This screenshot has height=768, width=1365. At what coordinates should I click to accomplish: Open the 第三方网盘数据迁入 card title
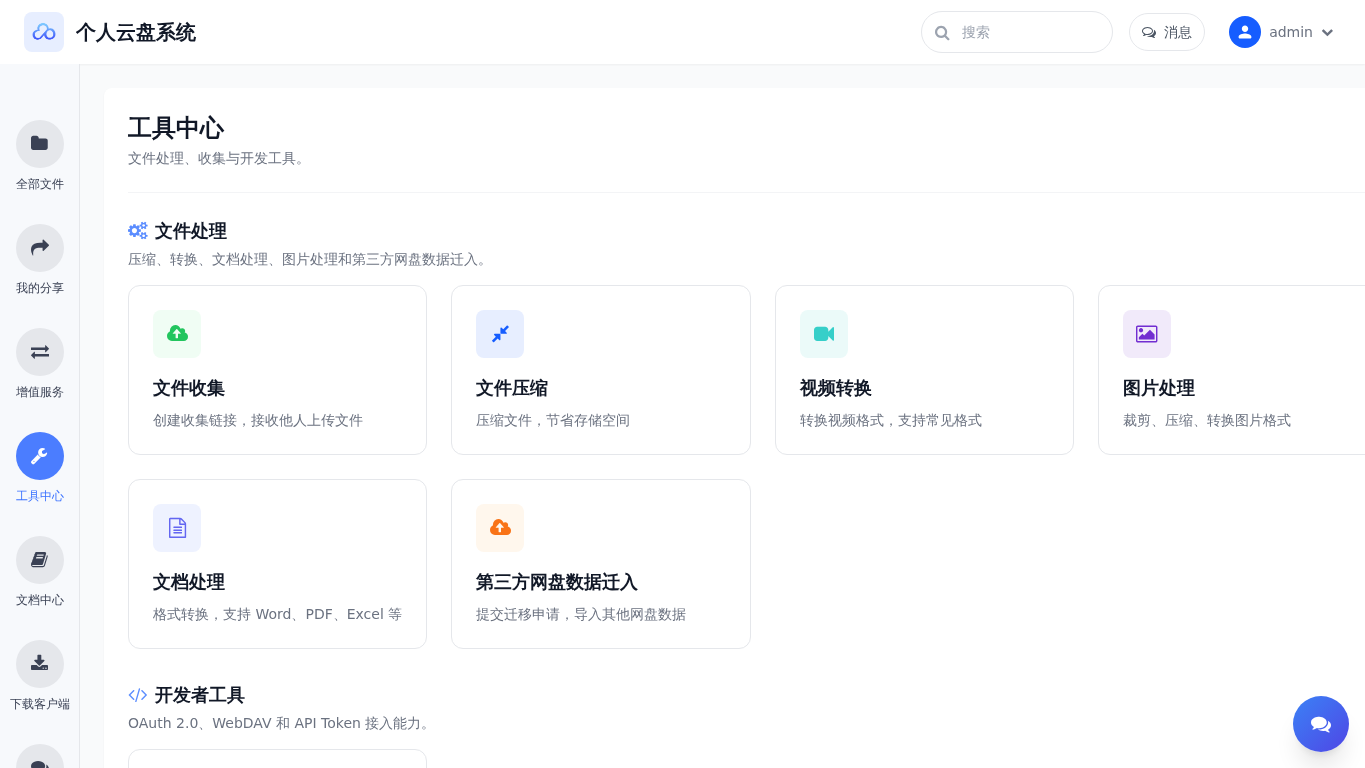pyautogui.click(x=557, y=582)
